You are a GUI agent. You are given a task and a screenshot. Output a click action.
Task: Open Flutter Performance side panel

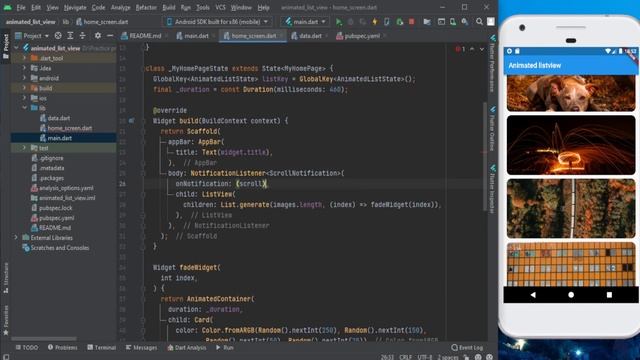(492, 63)
